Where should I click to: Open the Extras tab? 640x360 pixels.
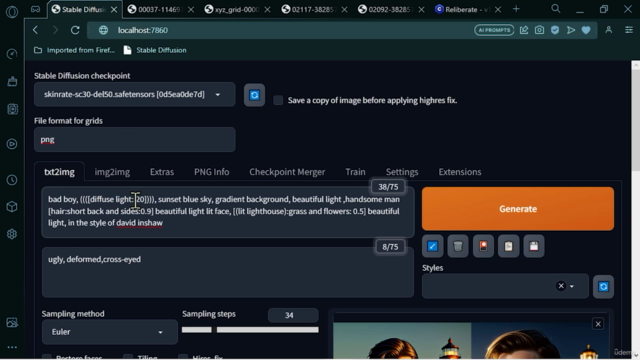pyautogui.click(x=162, y=172)
